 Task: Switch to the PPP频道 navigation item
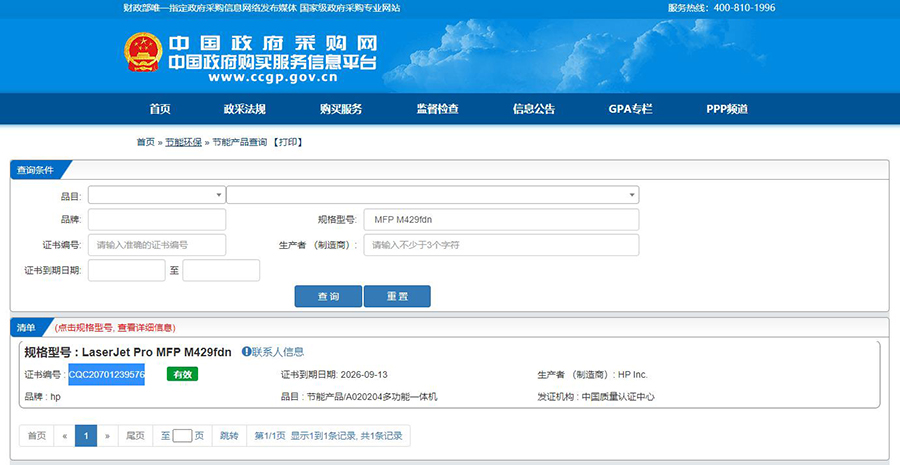[726, 109]
